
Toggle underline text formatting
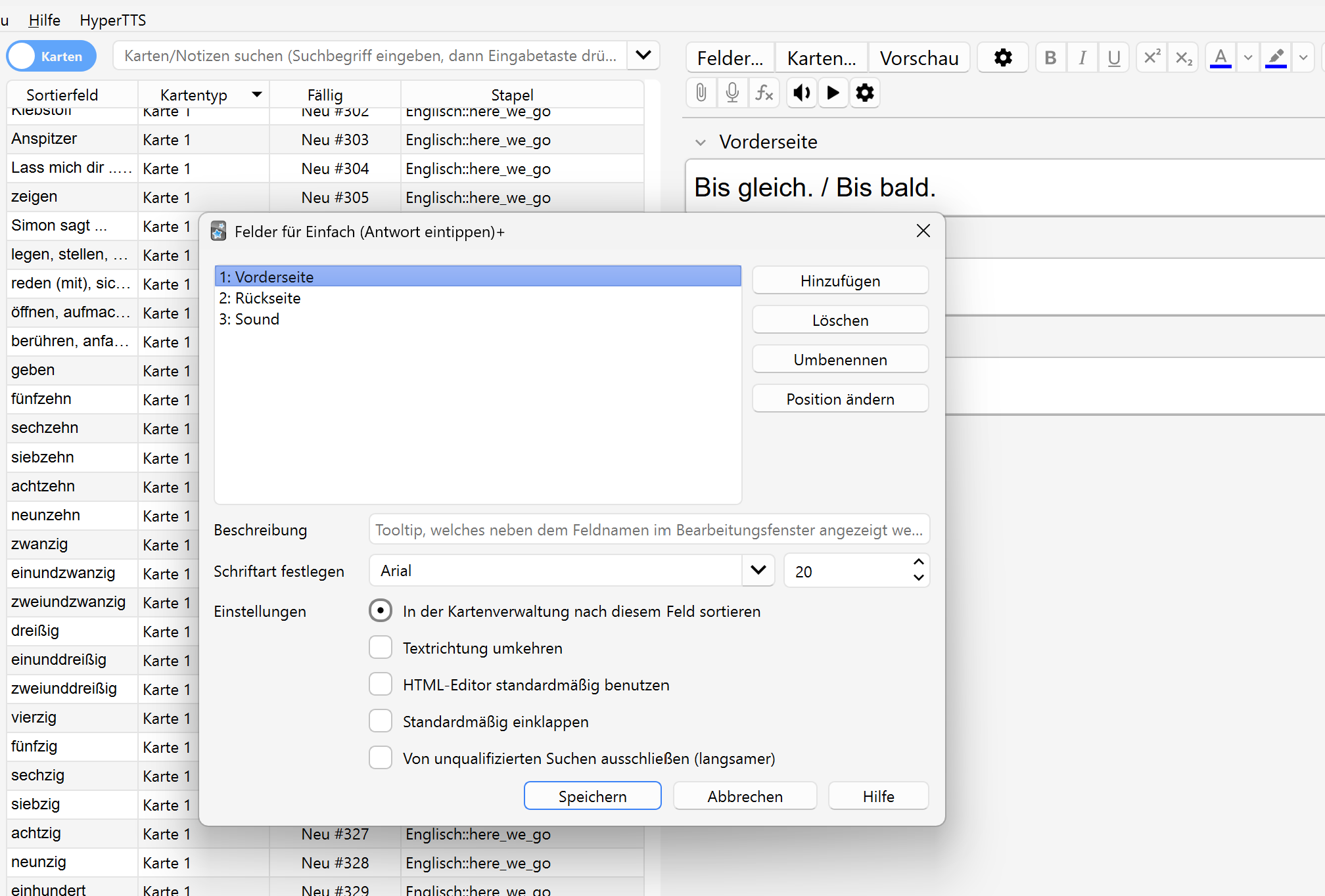(x=1114, y=58)
